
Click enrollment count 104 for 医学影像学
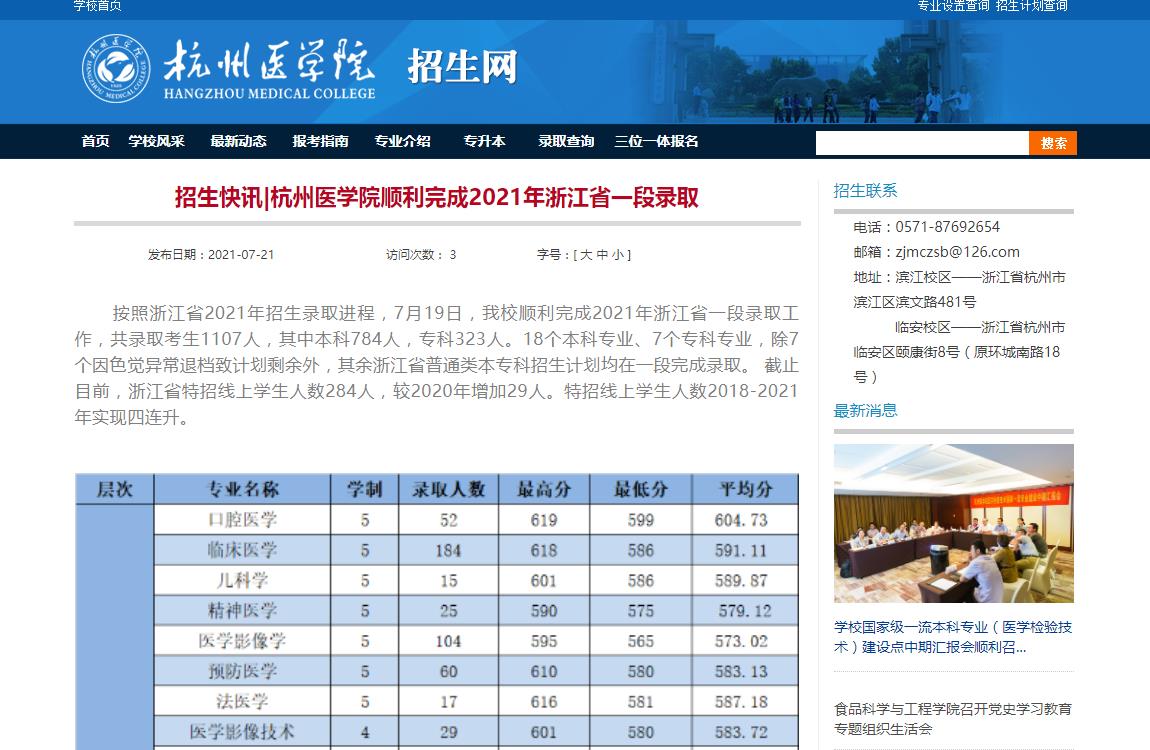(448, 641)
